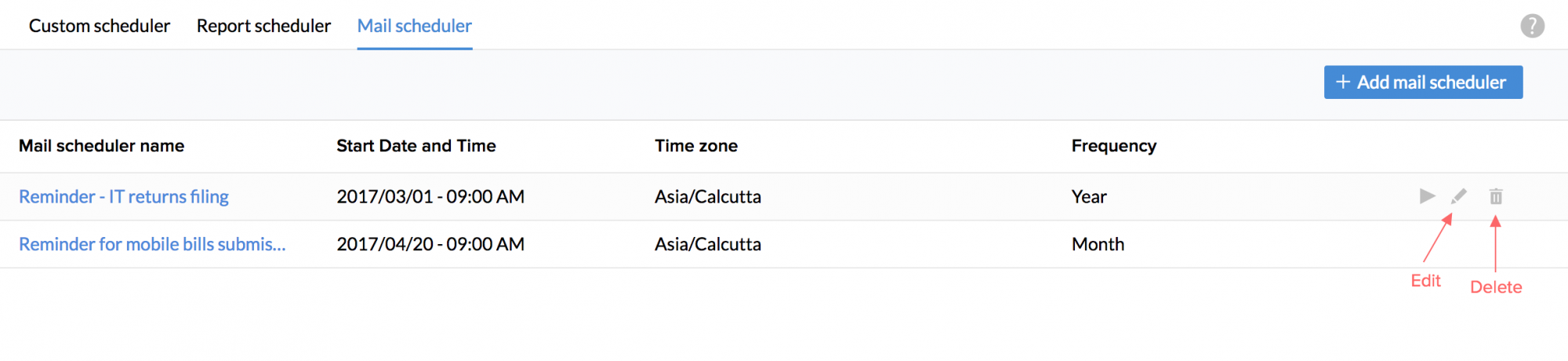Viewport: 1568px width, 361px height.
Task: Click the Time zone column header
Action: (696, 146)
